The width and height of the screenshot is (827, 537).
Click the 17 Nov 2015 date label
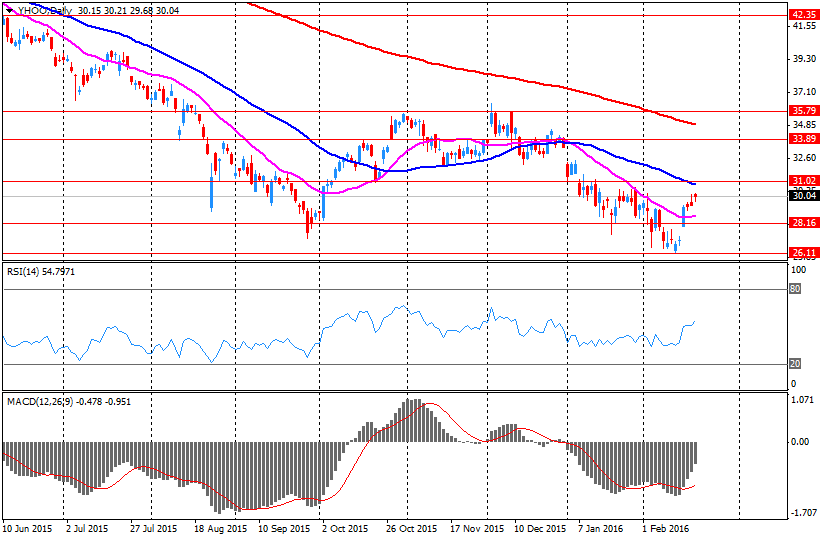coord(477,529)
